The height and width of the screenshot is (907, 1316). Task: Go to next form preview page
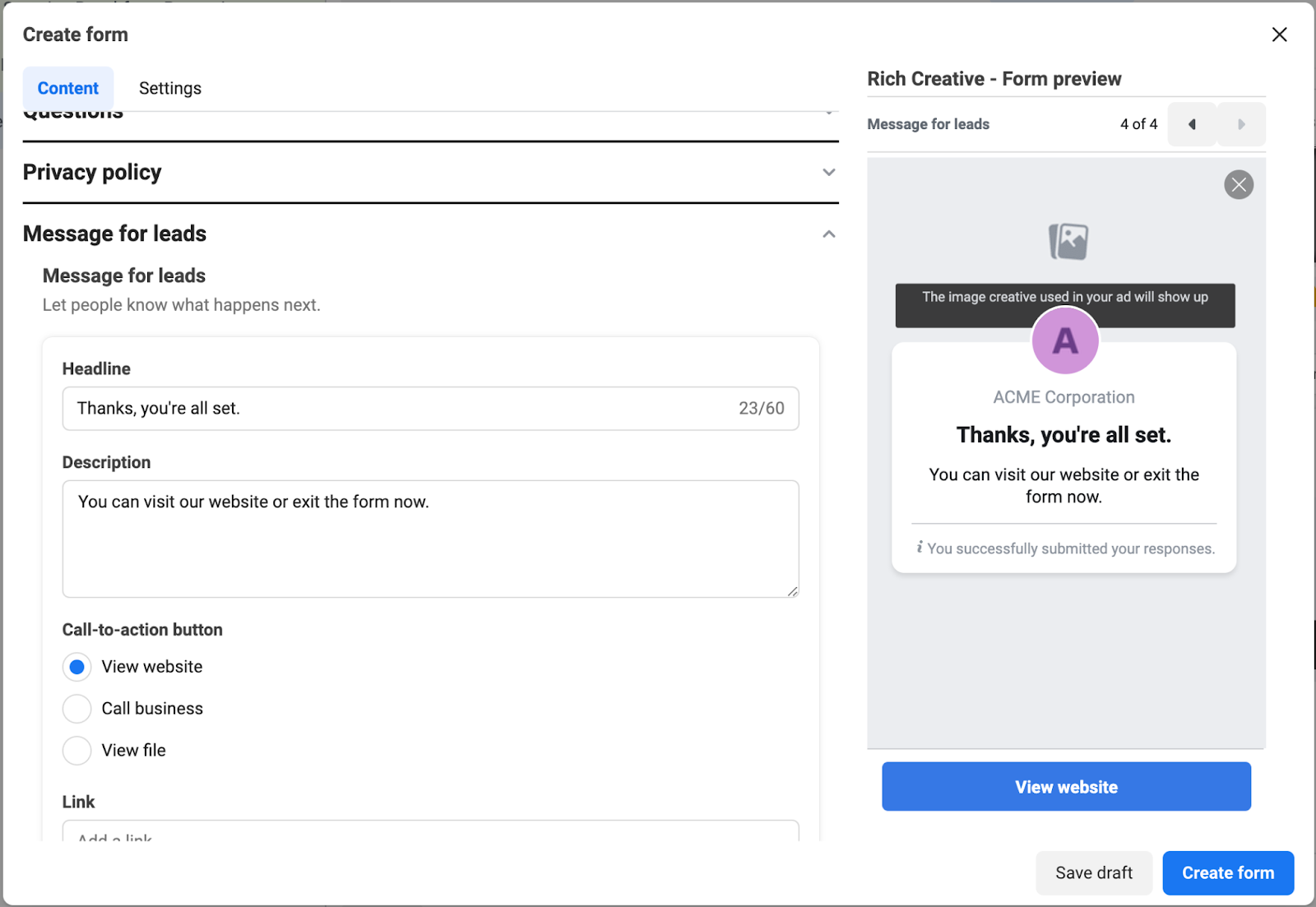(1241, 124)
